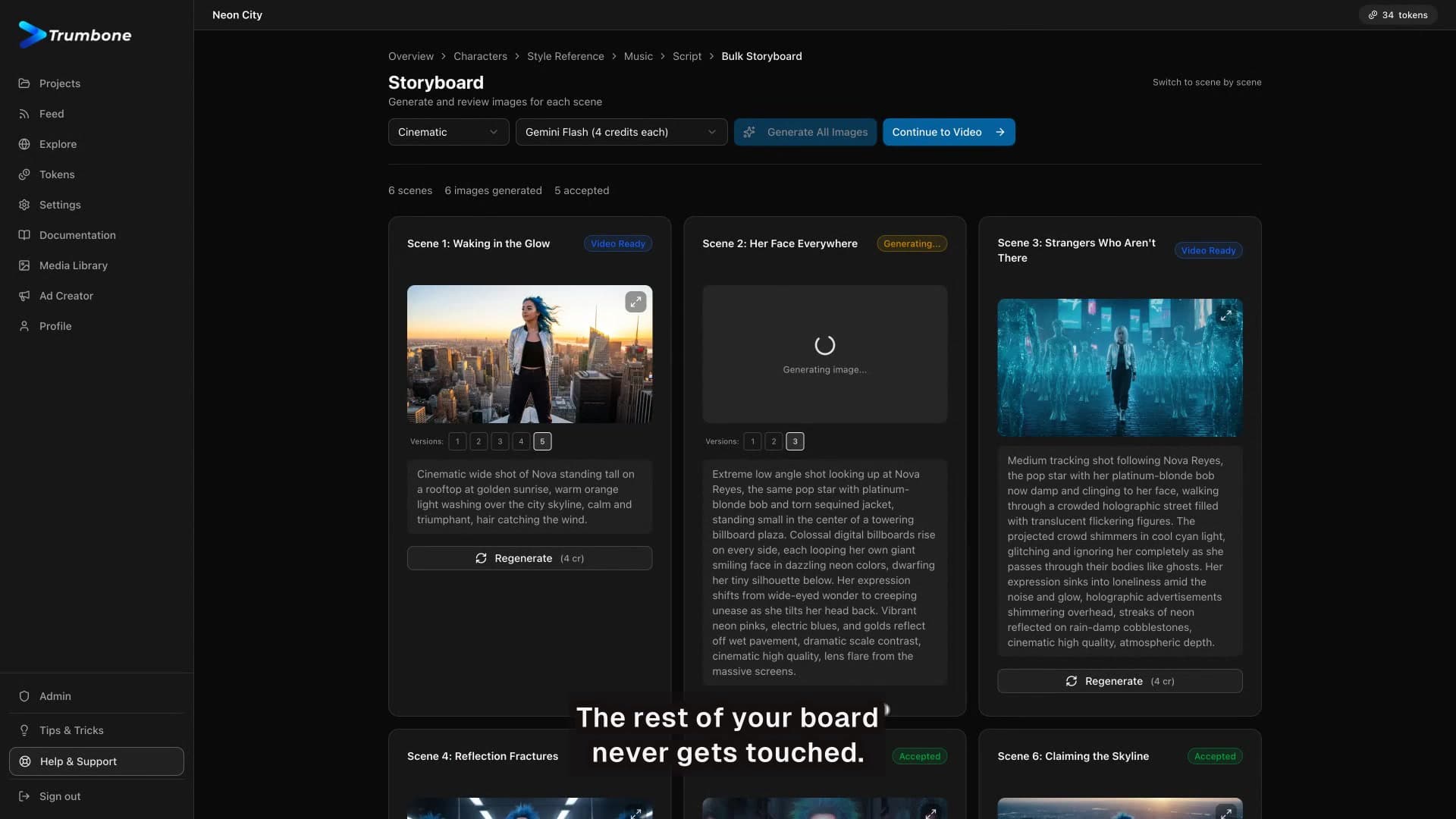Click the Bulk Storyboard breadcrumb
The image size is (1456, 819).
(761, 56)
